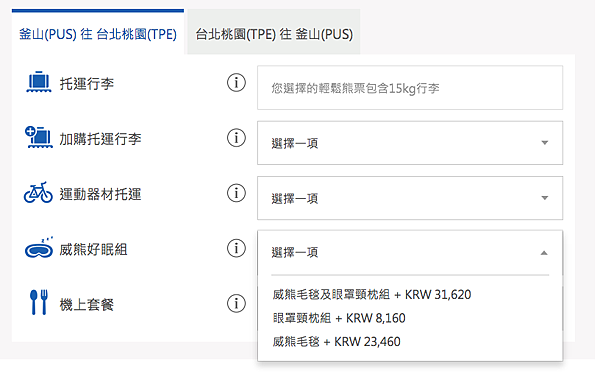Choose 眼罩頸枕組 + KRW 8,160 option
This screenshot has width=600, height=377.
point(339,318)
